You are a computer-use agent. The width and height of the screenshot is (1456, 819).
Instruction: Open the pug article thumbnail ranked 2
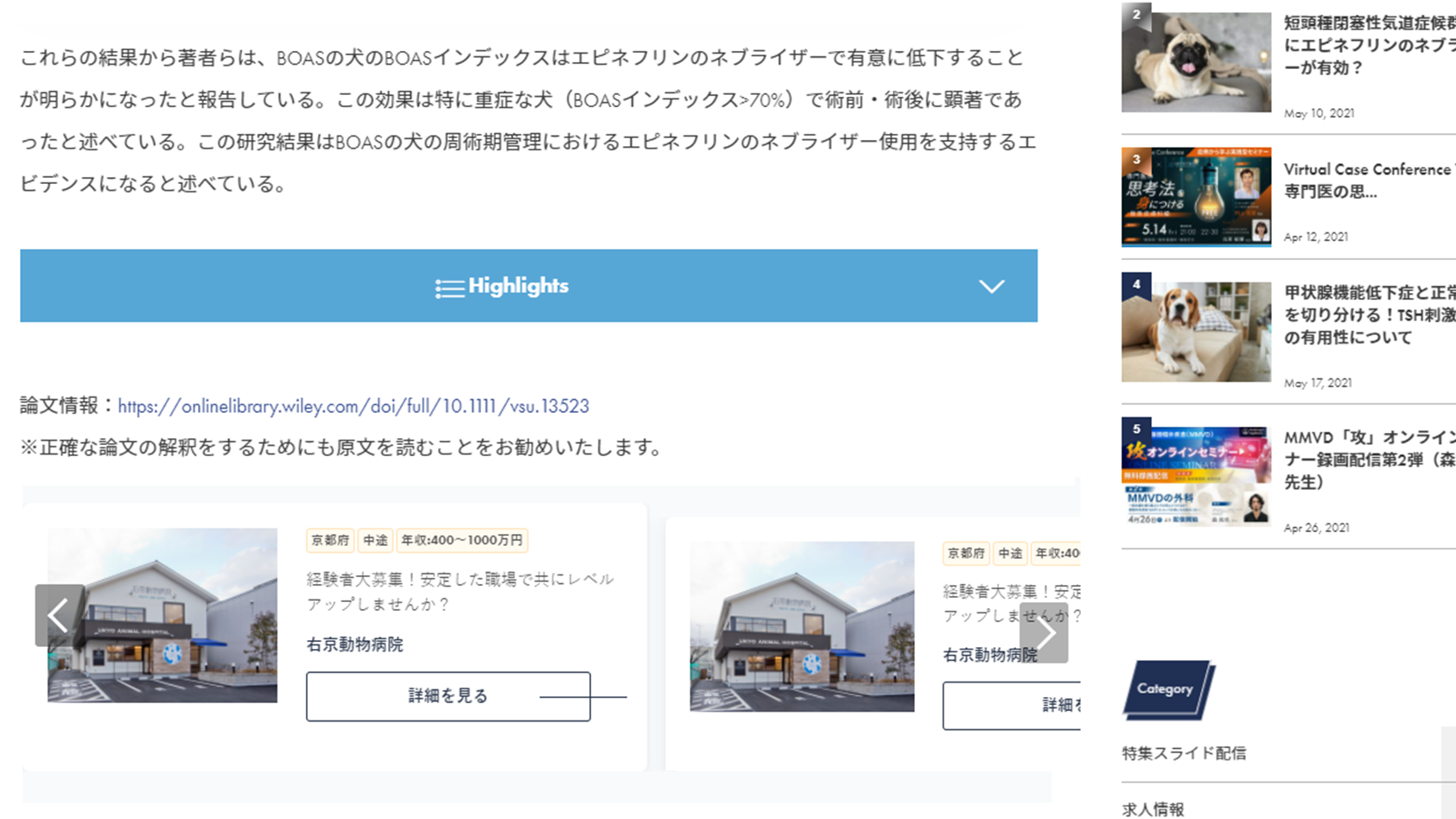click(x=1196, y=60)
